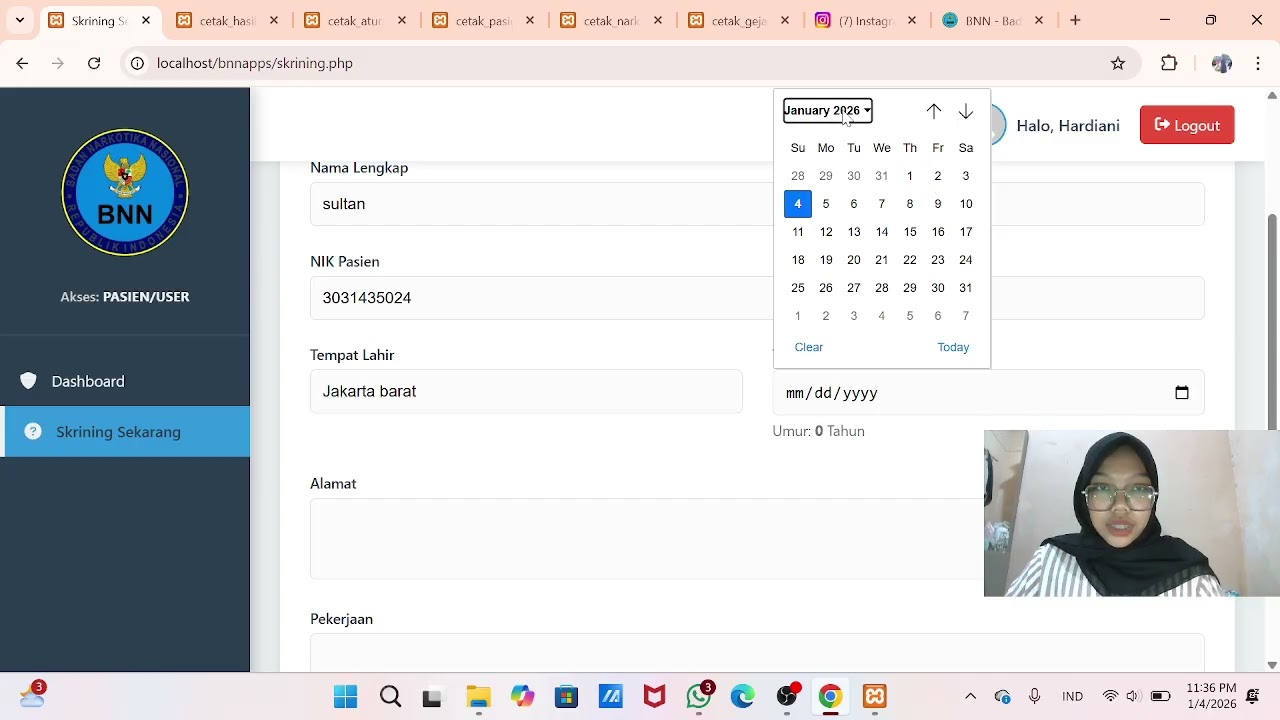
Task: Open the January 2026 month dropdown
Action: pyautogui.click(x=827, y=110)
